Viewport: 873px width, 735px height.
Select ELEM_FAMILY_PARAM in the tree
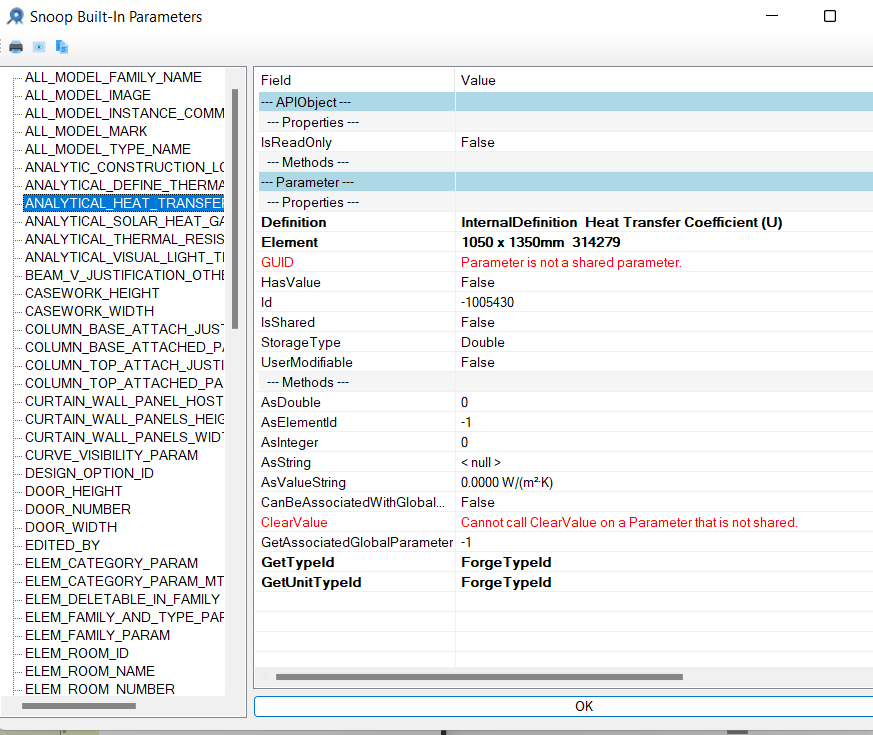97,635
